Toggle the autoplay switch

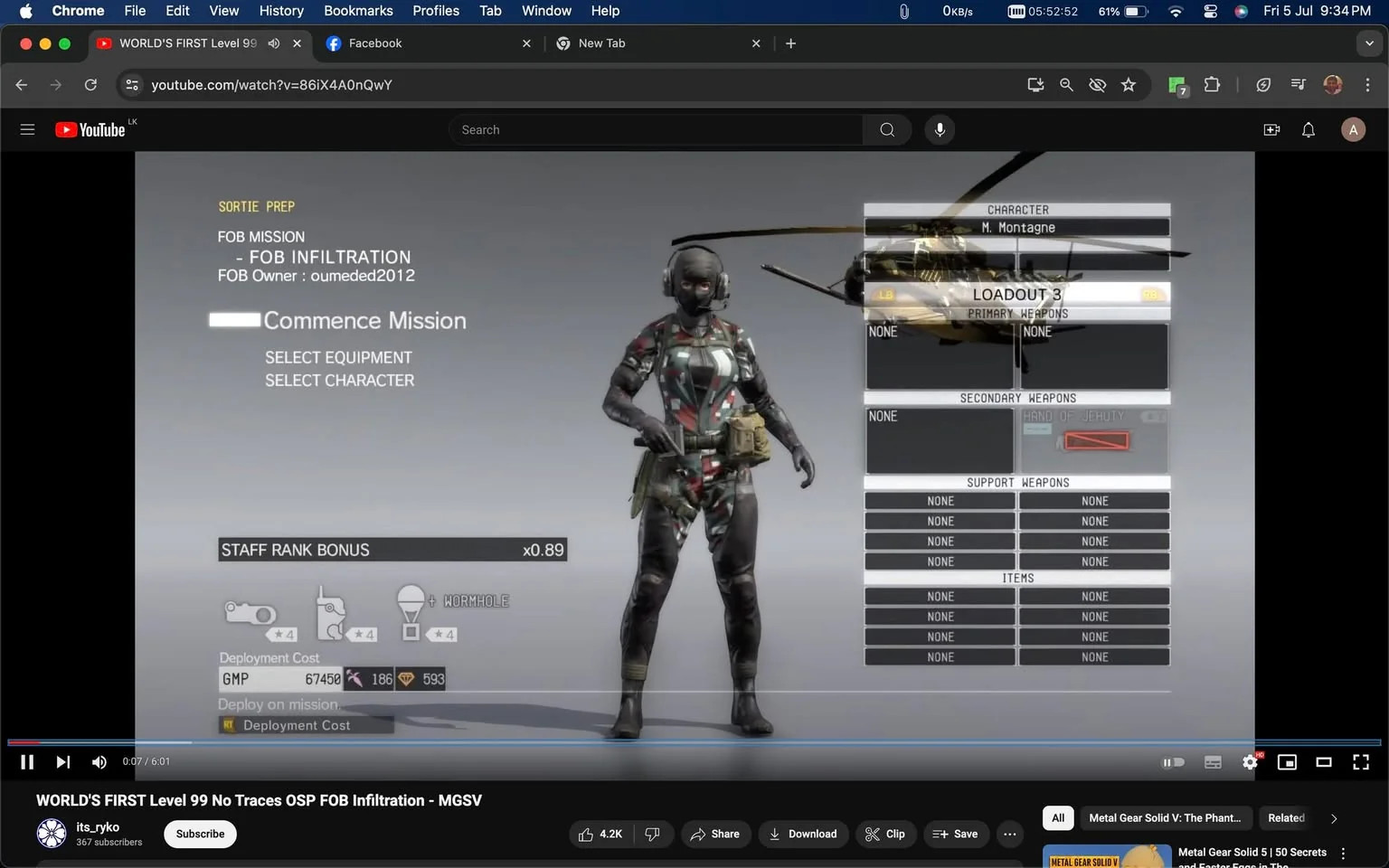[x=1173, y=762]
